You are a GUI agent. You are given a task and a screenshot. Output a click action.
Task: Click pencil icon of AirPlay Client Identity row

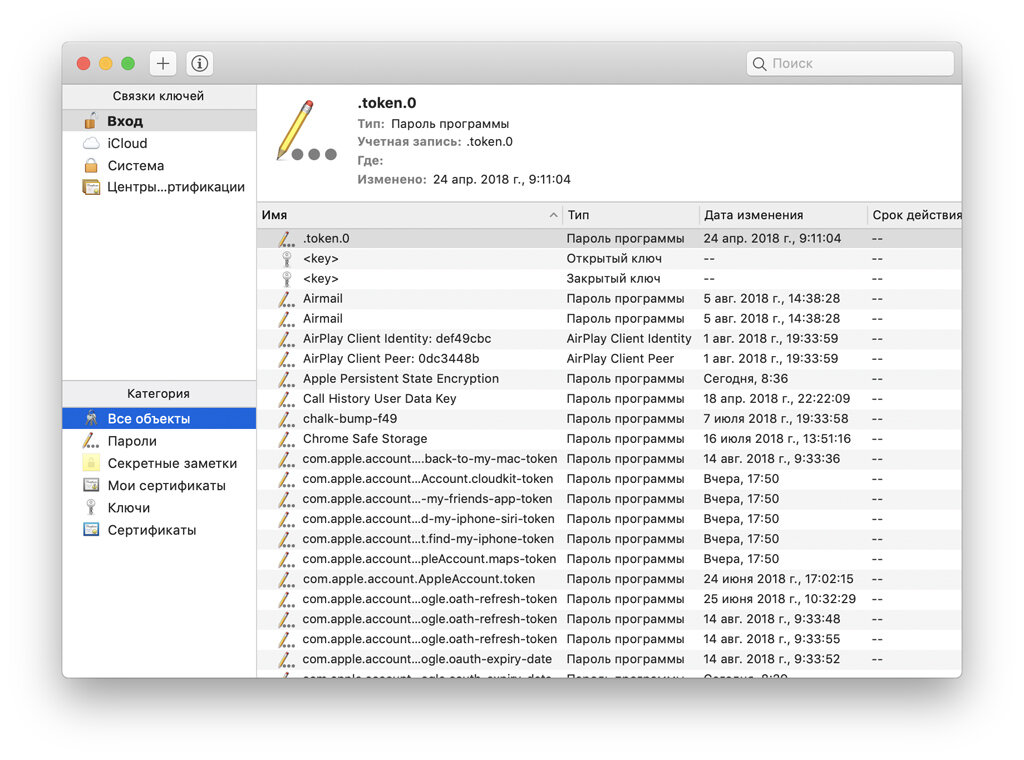pyautogui.click(x=286, y=339)
